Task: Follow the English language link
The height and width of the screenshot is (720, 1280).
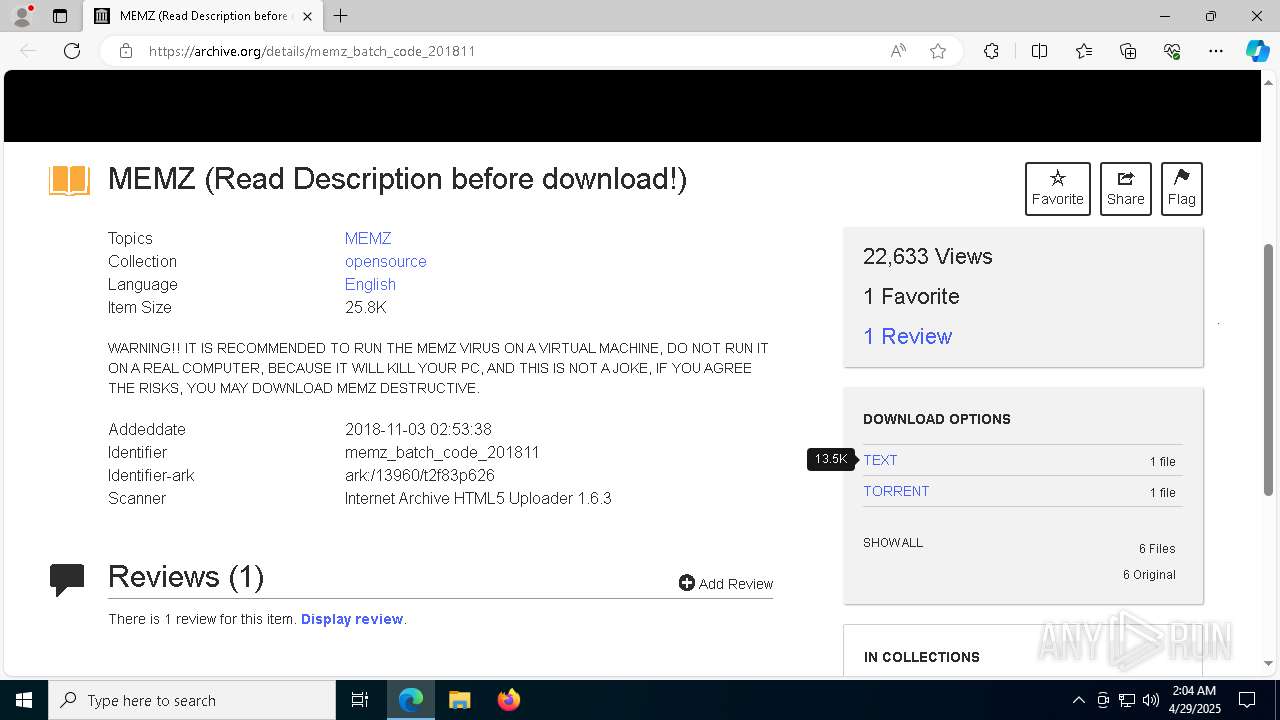Action: (x=370, y=284)
